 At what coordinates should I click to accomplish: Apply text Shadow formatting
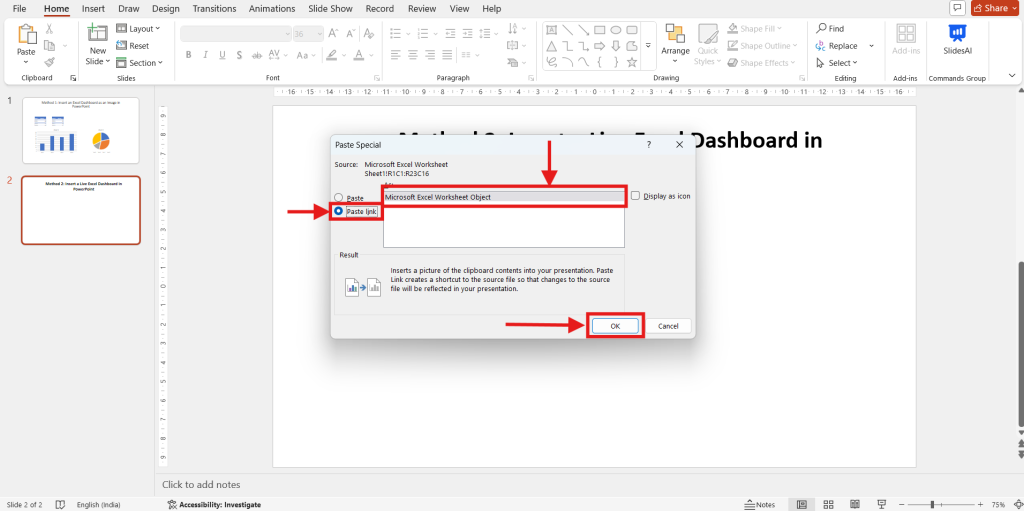239,55
